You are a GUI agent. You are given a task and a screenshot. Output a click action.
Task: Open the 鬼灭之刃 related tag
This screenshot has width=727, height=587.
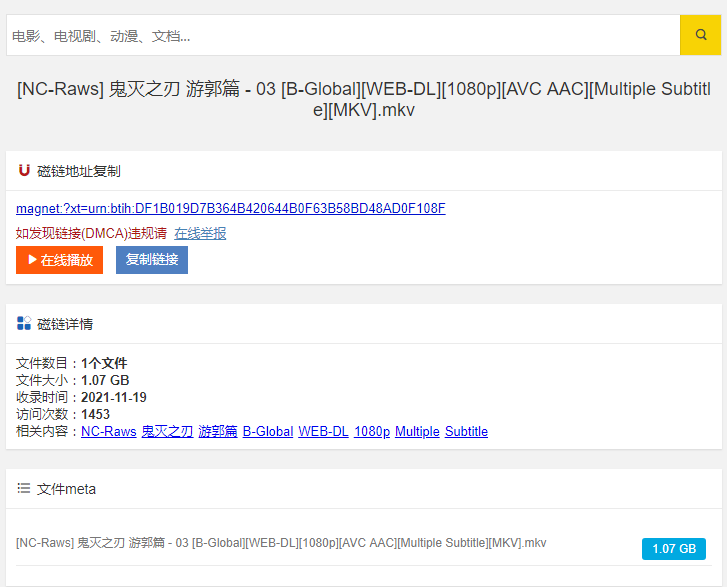[167, 432]
